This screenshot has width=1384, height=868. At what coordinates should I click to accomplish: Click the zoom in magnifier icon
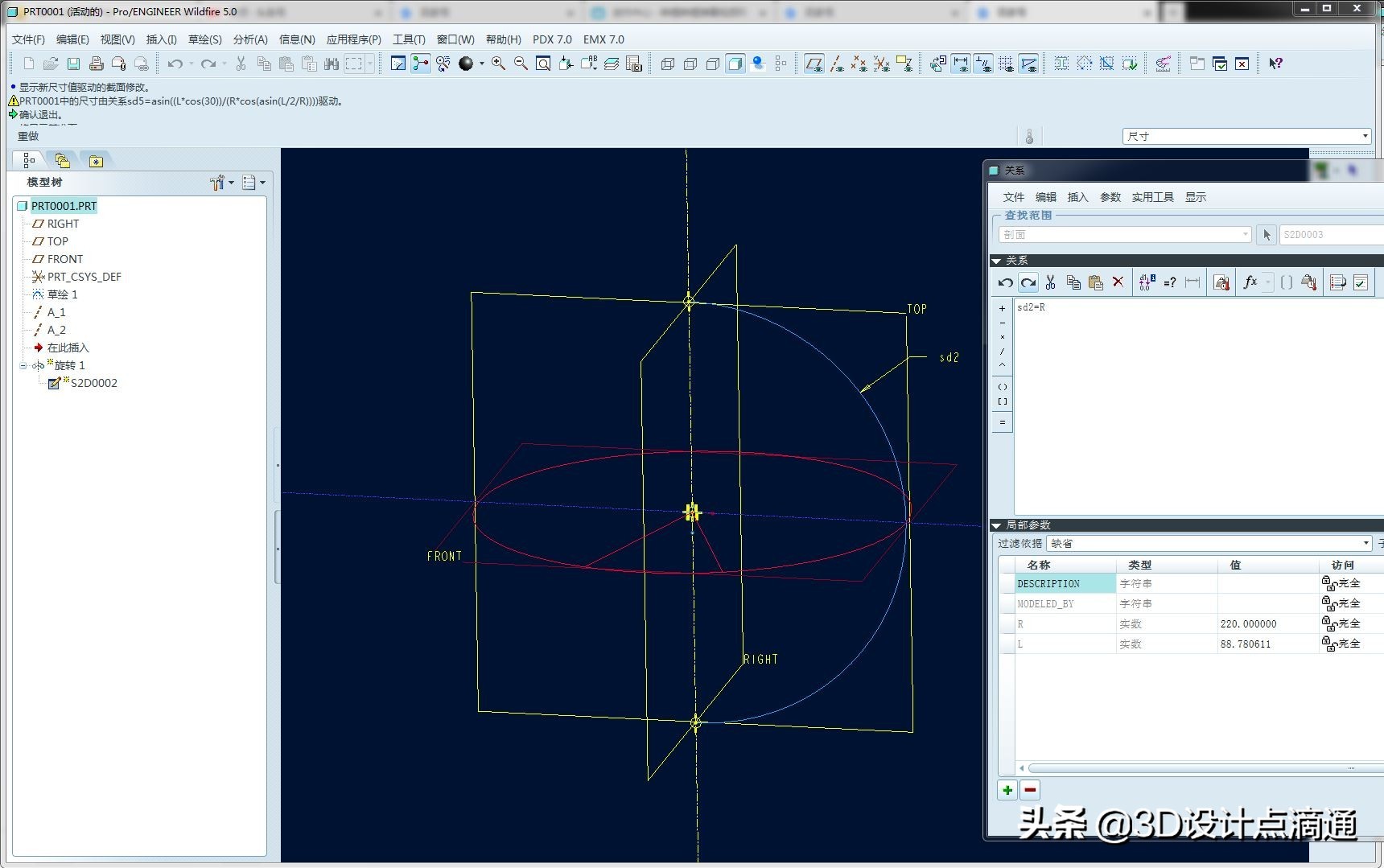tap(499, 64)
